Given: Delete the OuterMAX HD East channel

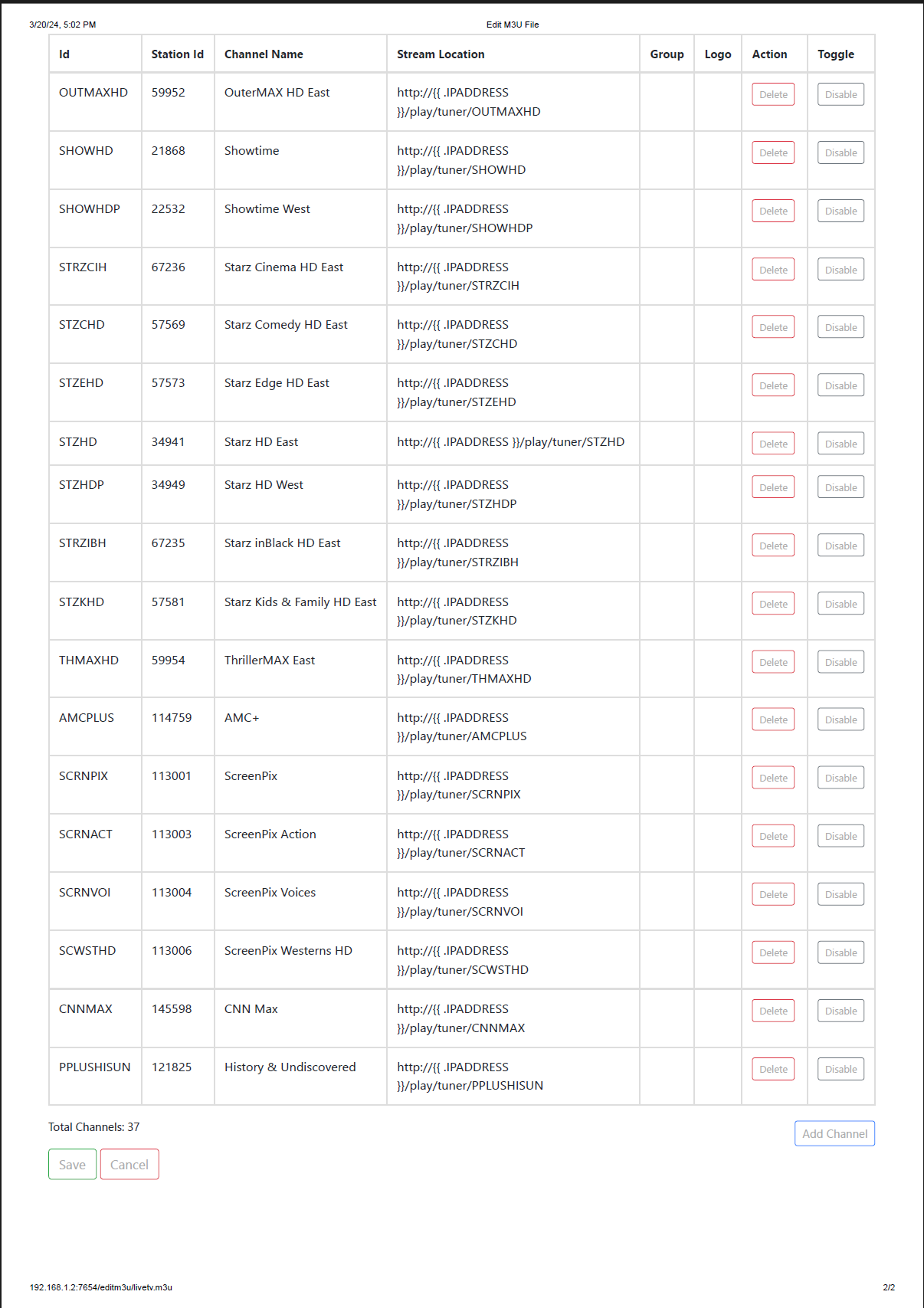Looking at the screenshot, I should point(772,95).
